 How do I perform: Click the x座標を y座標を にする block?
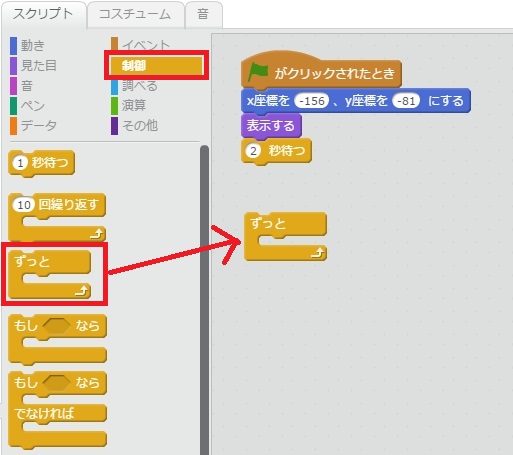[356, 101]
